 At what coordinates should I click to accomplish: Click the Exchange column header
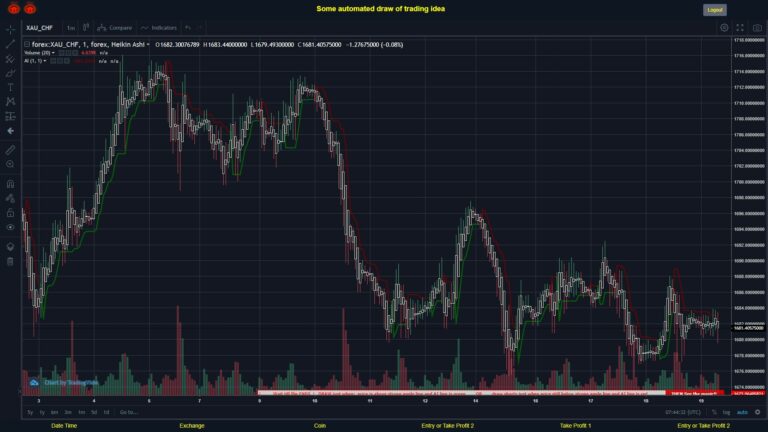pyautogui.click(x=192, y=426)
